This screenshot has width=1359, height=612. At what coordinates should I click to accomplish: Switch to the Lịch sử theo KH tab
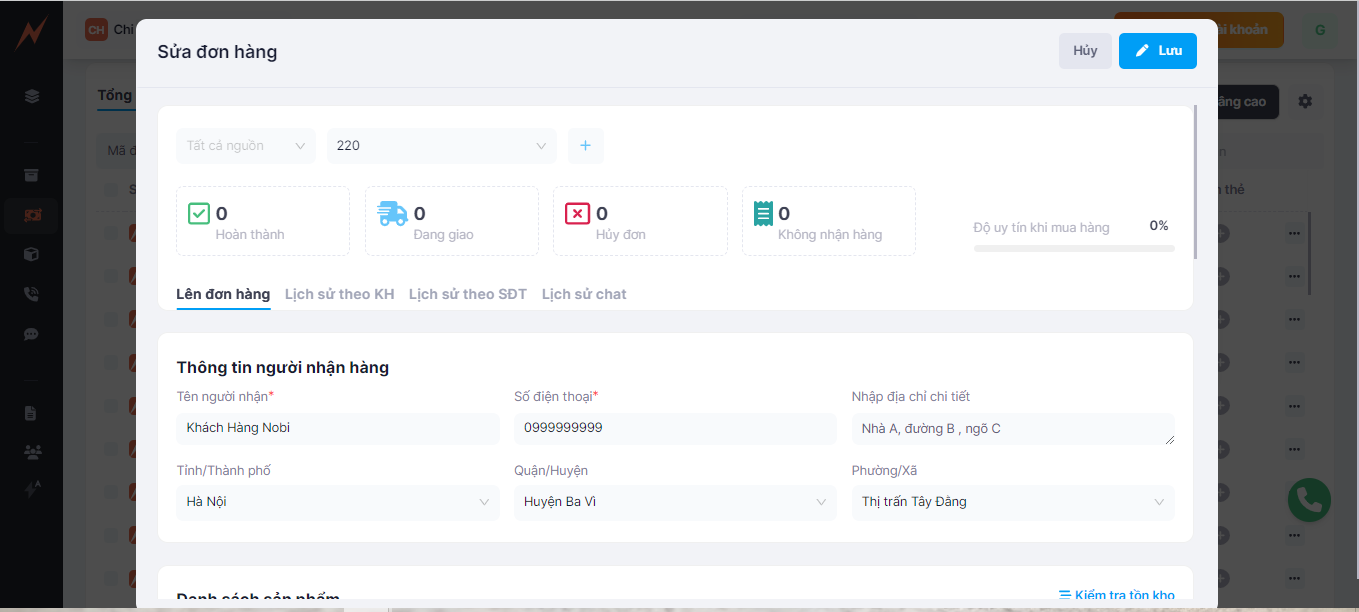[339, 294]
